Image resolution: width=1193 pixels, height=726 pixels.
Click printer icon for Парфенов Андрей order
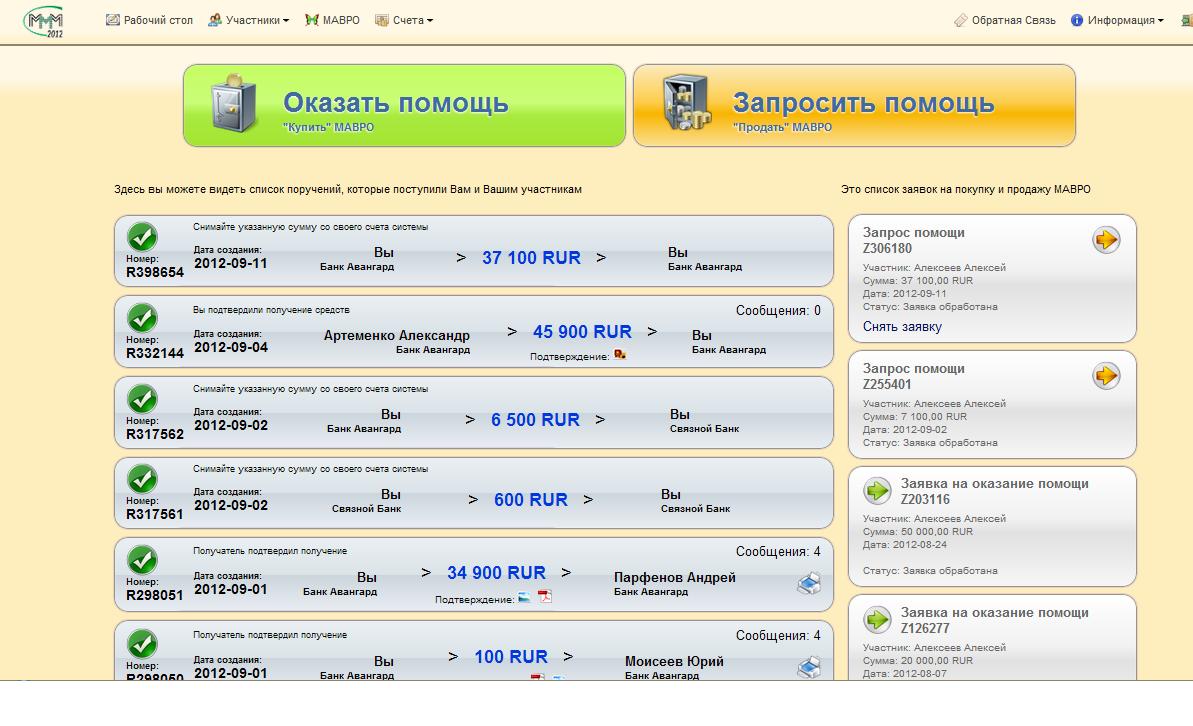pyautogui.click(x=809, y=583)
